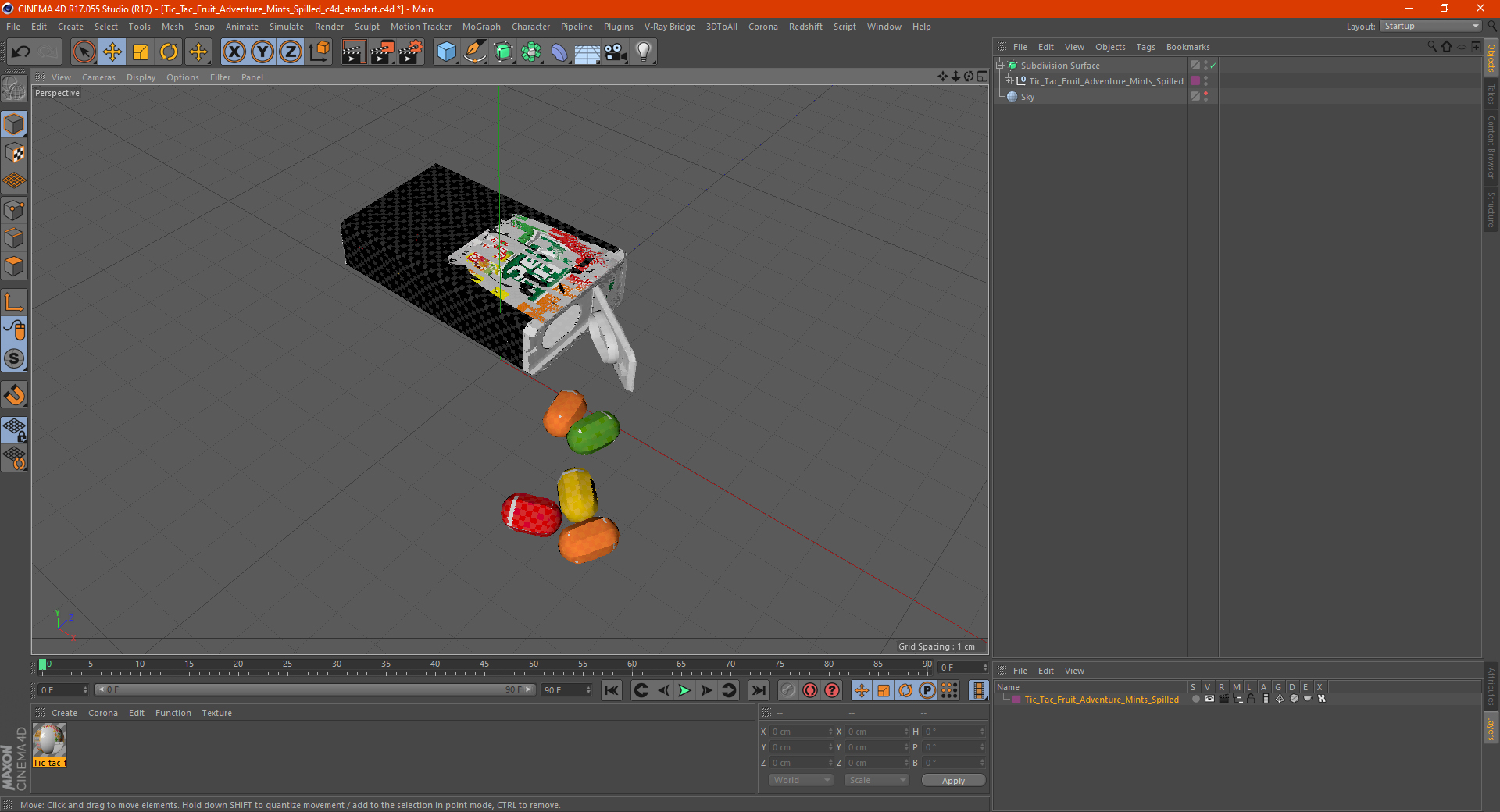Click the magenta layer swatch of Tic_Tac object

1195,81
